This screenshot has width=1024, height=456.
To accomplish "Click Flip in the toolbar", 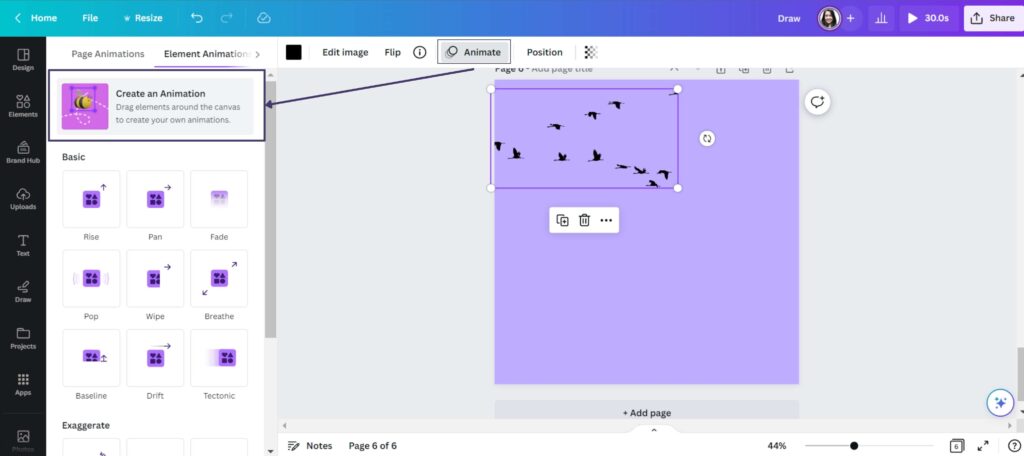I will tap(392, 52).
